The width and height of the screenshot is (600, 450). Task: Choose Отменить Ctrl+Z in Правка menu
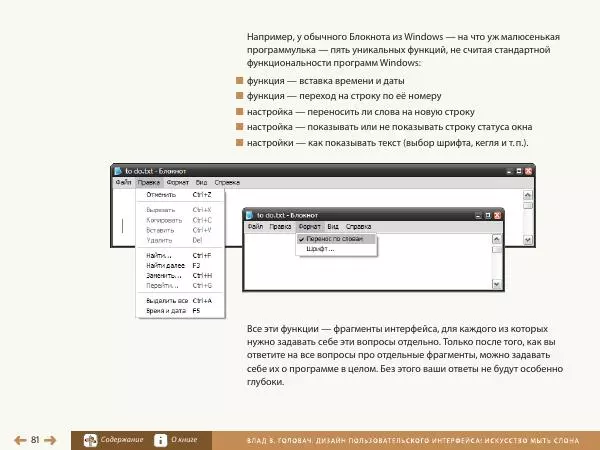tap(180, 195)
